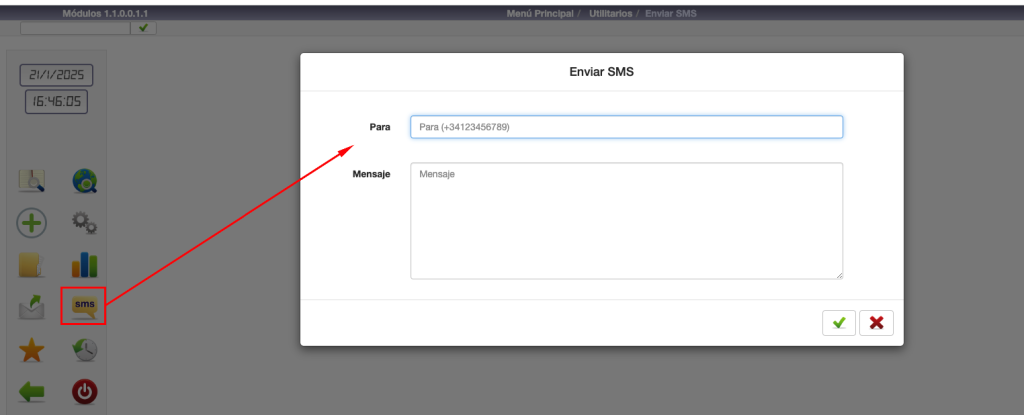The width and height of the screenshot is (1024, 415).
Task: Open Menú Principal in the breadcrumb
Action: (x=540, y=14)
